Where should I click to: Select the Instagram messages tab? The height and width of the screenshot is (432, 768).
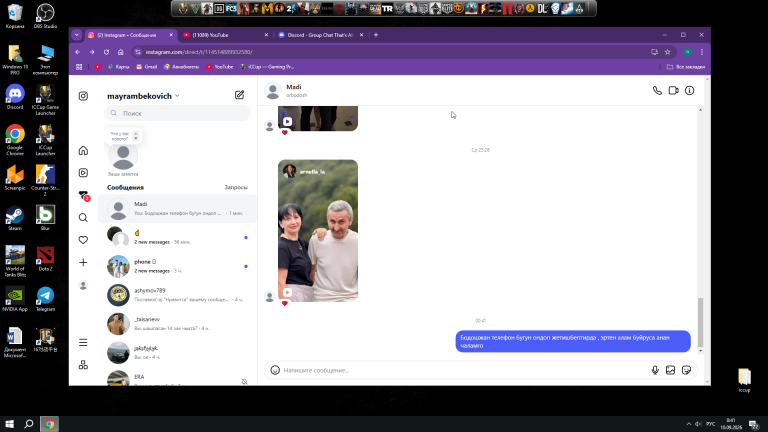tap(130, 35)
